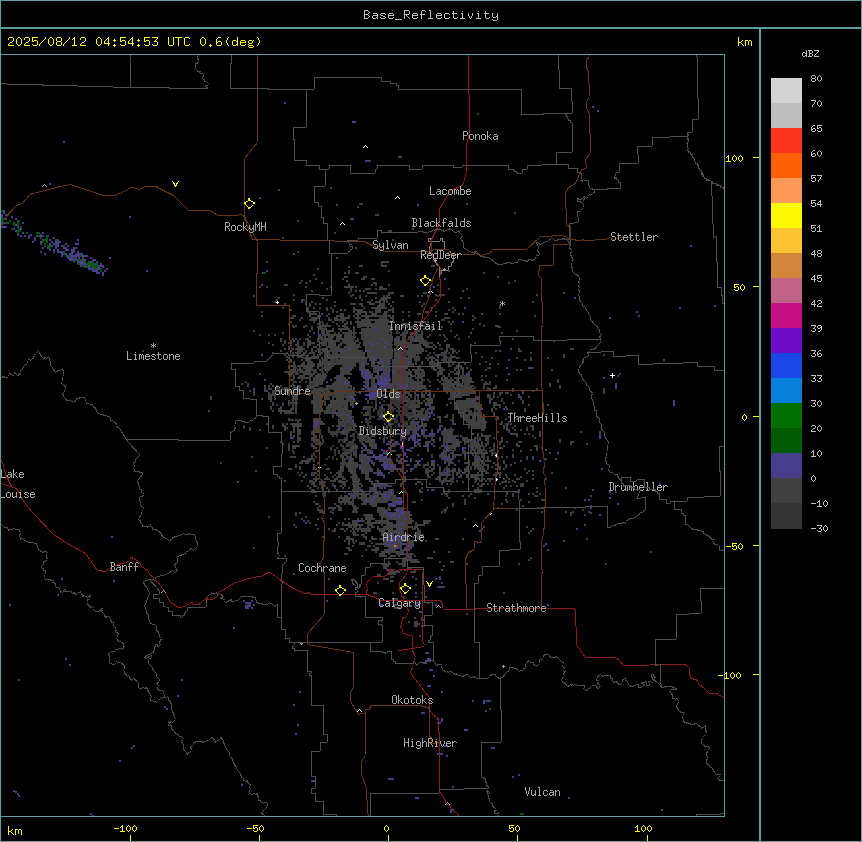The image size is (862, 842).
Task: Click the RedDeer city label
Action: point(440,255)
